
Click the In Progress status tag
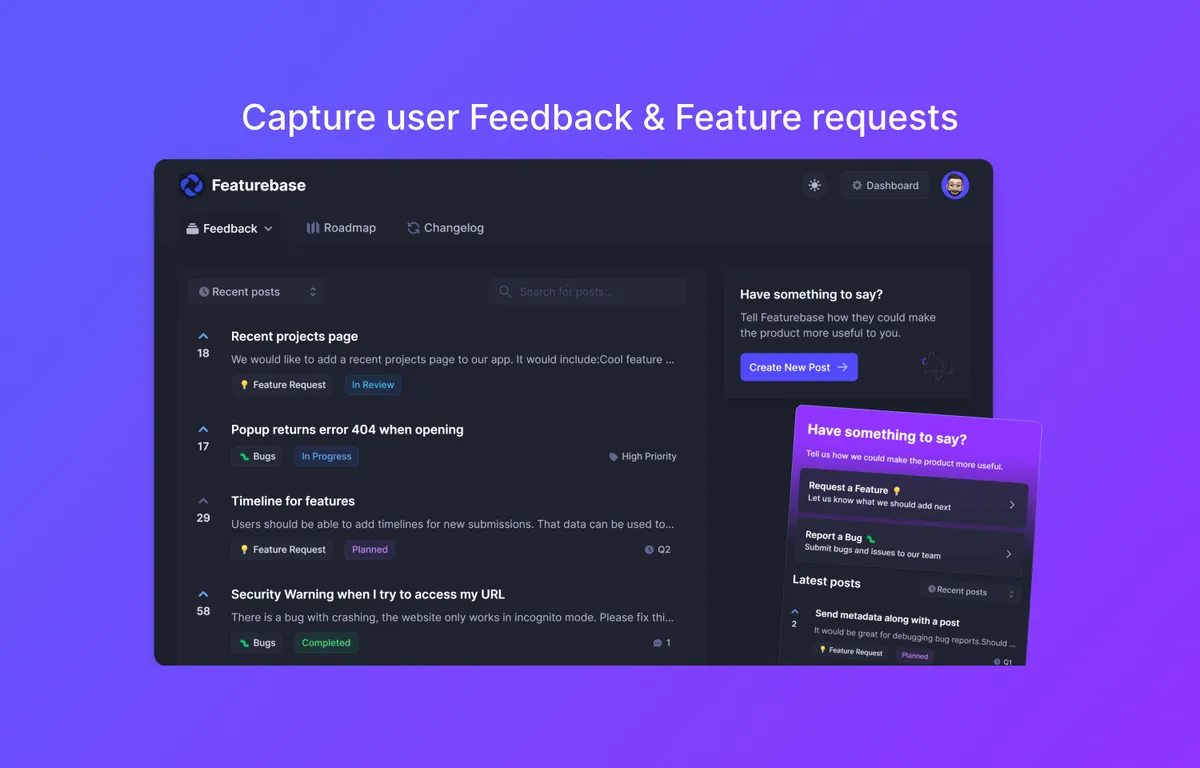(x=326, y=456)
